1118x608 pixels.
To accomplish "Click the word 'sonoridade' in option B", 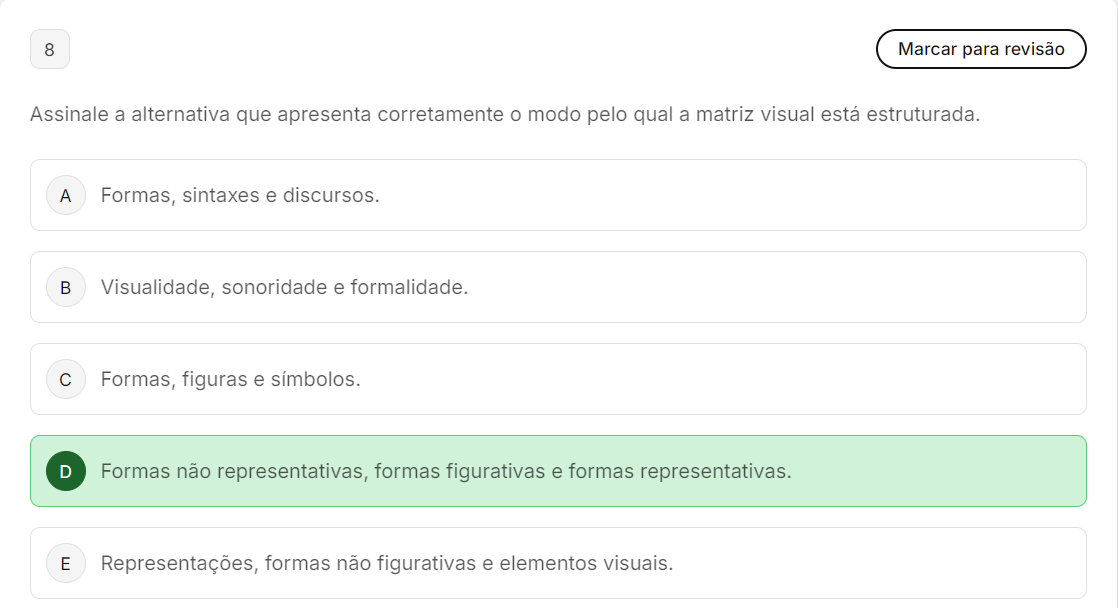I will pos(274,287).
